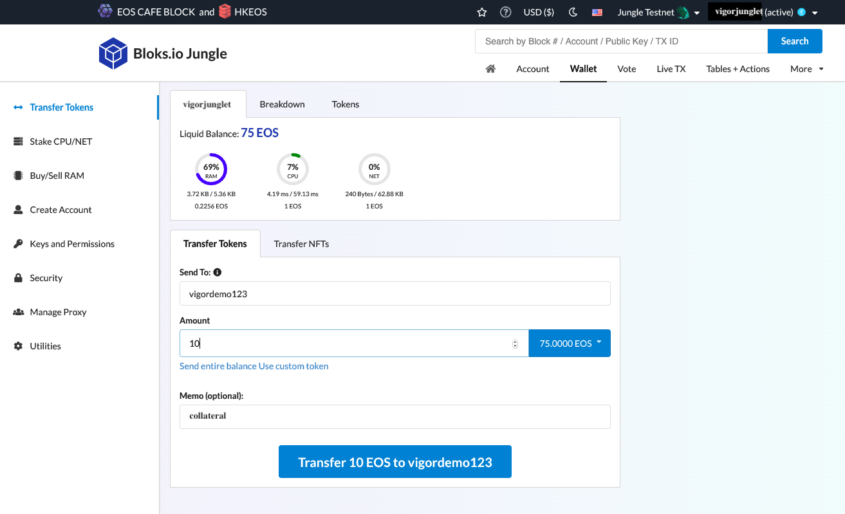Open the Account nav item
The height and width of the screenshot is (514, 845).
pyautogui.click(x=532, y=68)
